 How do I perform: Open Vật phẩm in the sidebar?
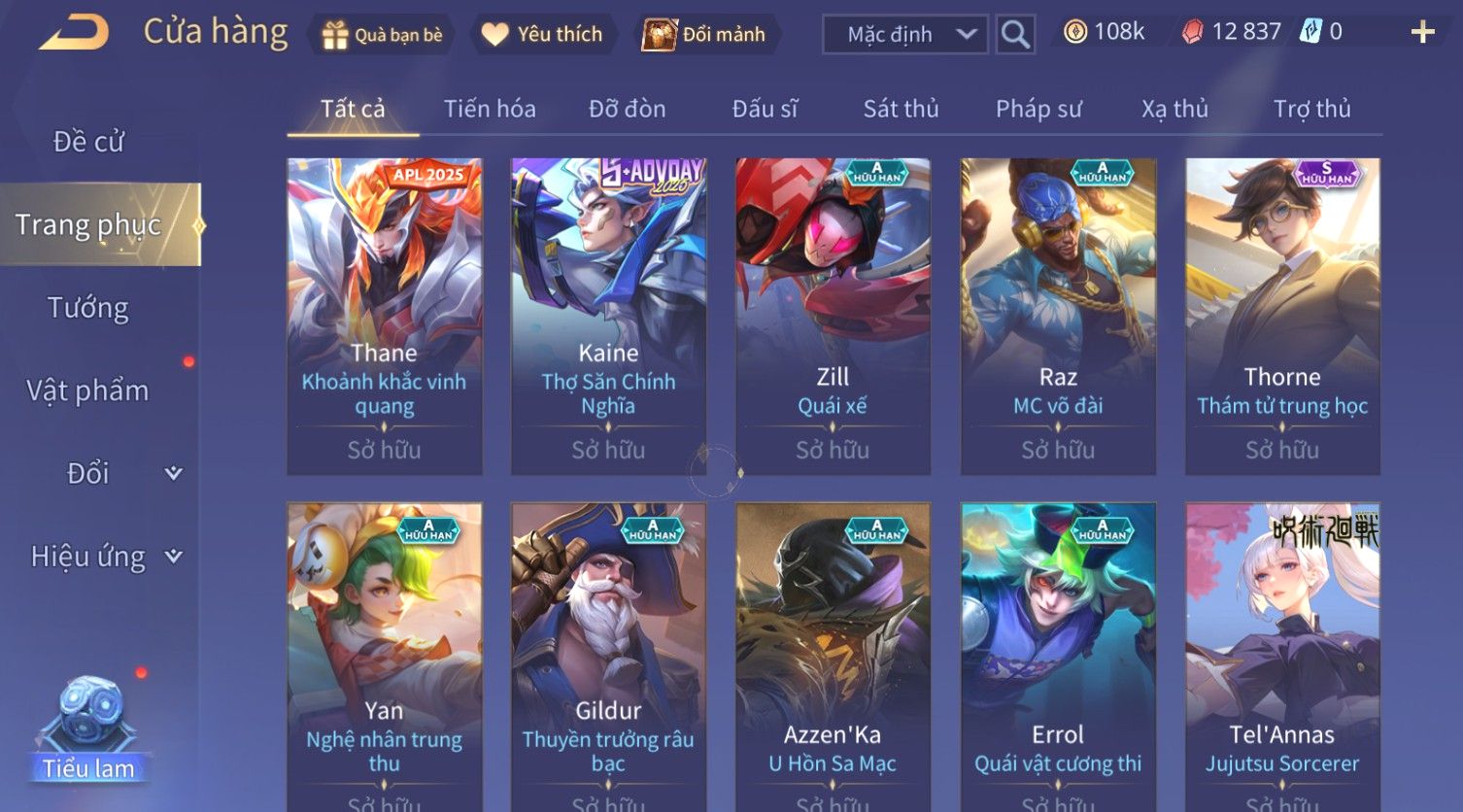click(x=87, y=390)
